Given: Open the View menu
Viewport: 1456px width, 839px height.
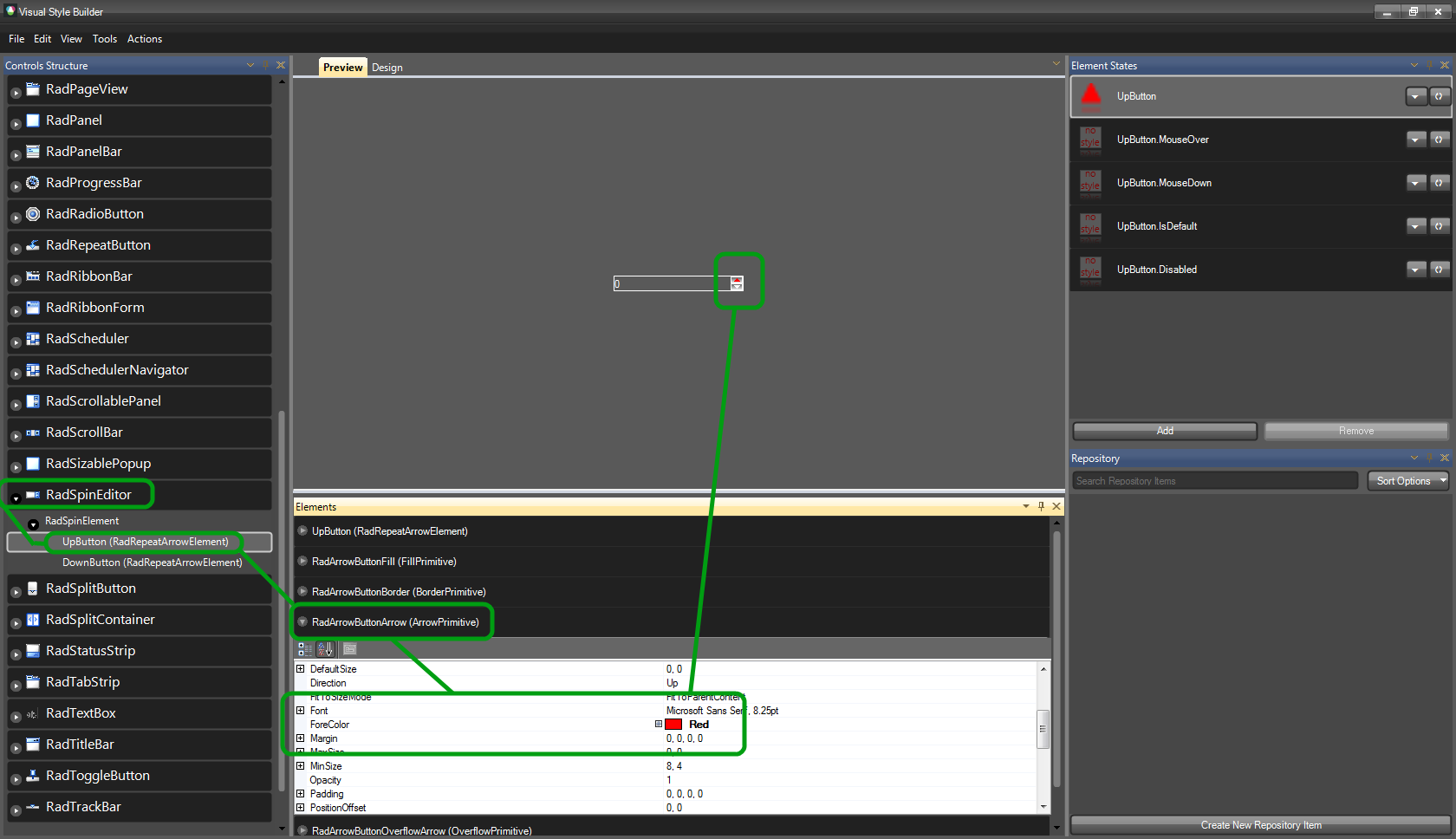Looking at the screenshot, I should [71, 39].
